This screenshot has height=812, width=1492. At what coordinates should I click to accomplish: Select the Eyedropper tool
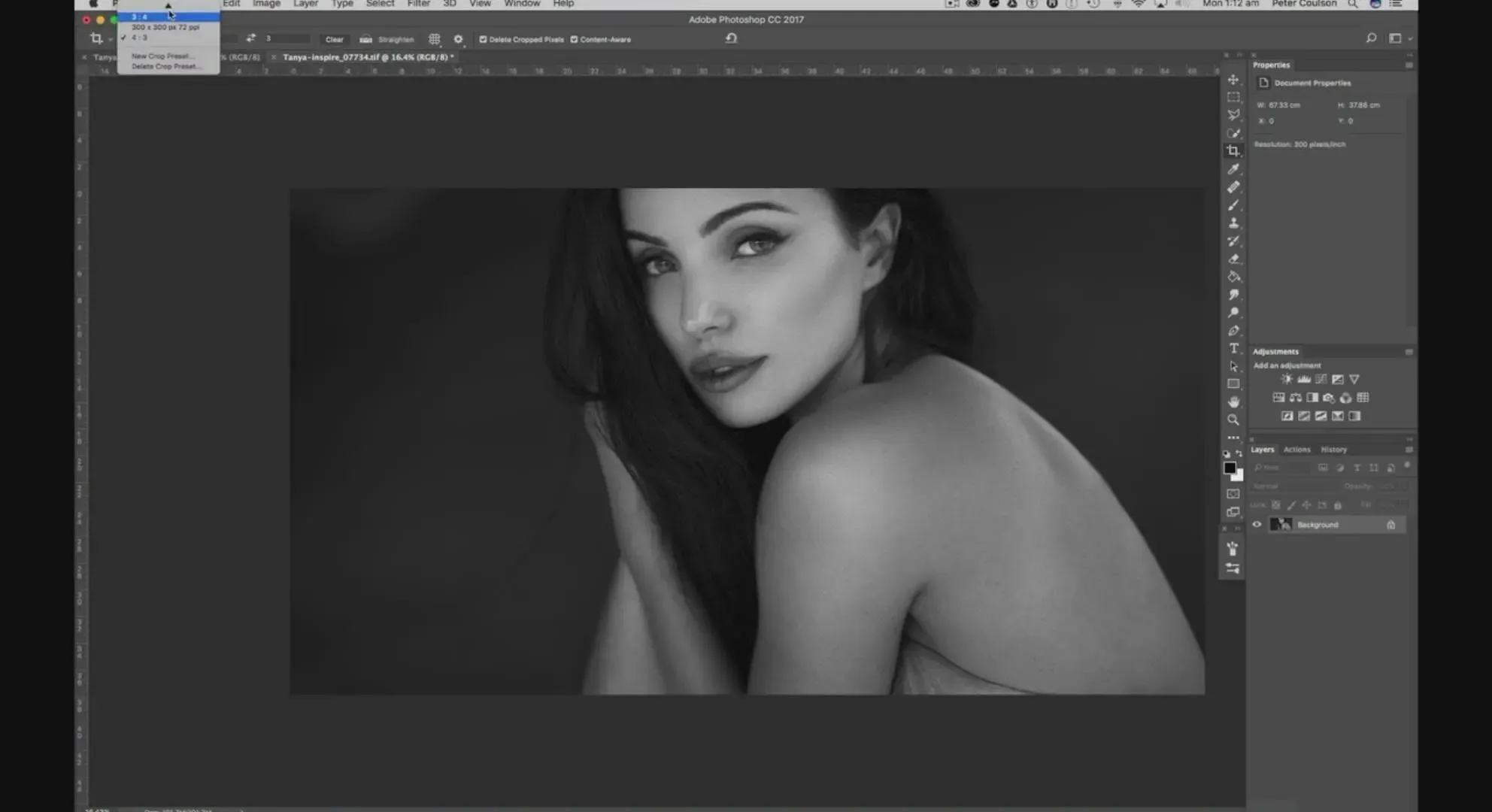click(x=1233, y=169)
